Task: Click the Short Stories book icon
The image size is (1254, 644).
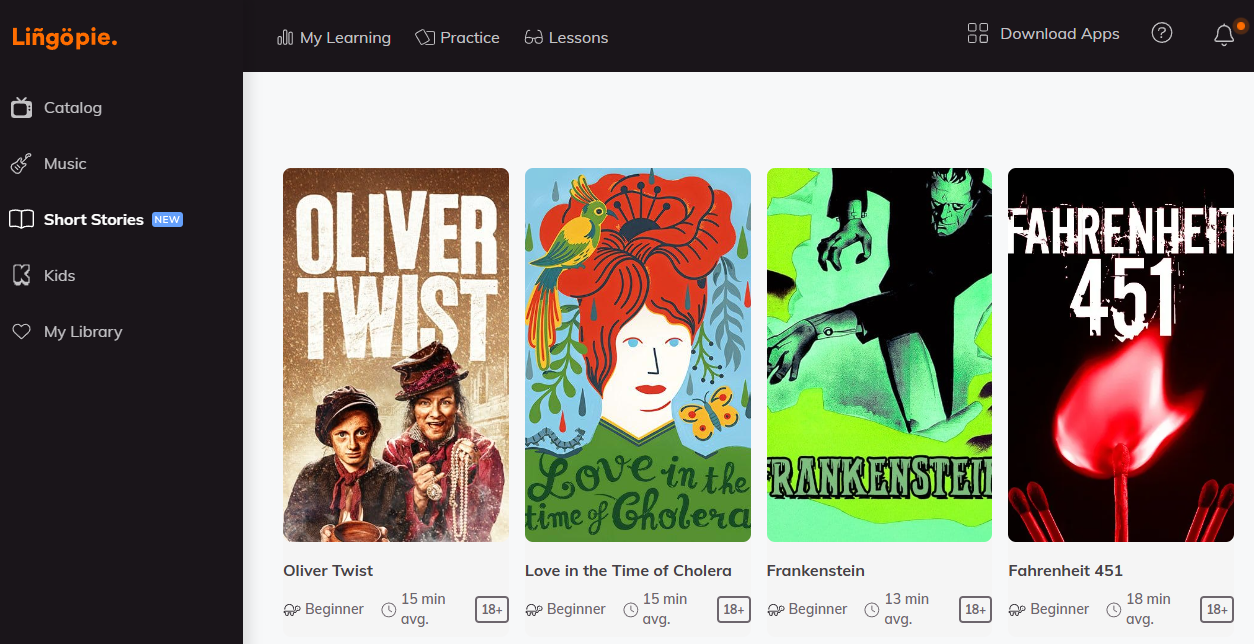Action: point(21,220)
